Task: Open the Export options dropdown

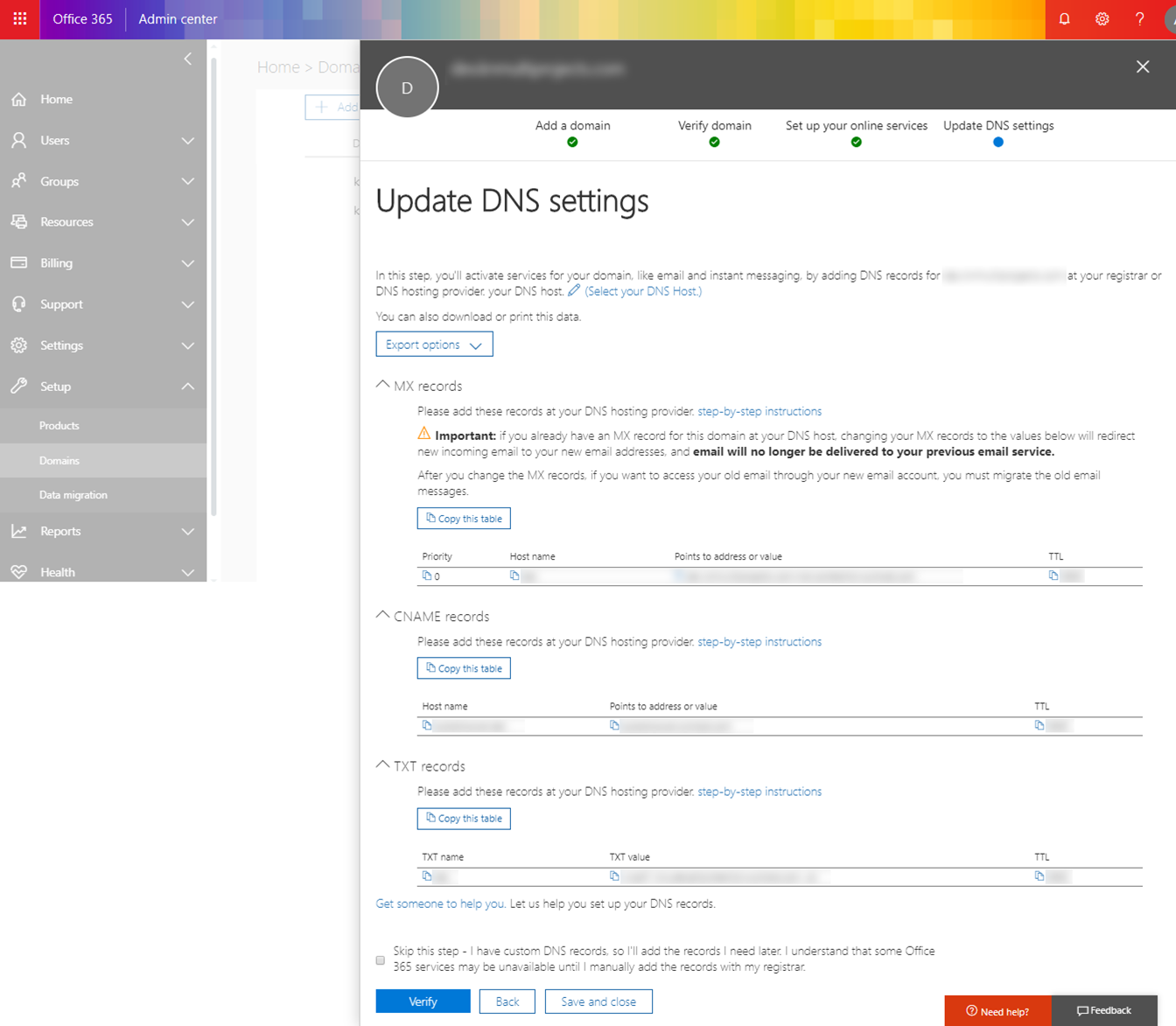Action: [x=434, y=345]
